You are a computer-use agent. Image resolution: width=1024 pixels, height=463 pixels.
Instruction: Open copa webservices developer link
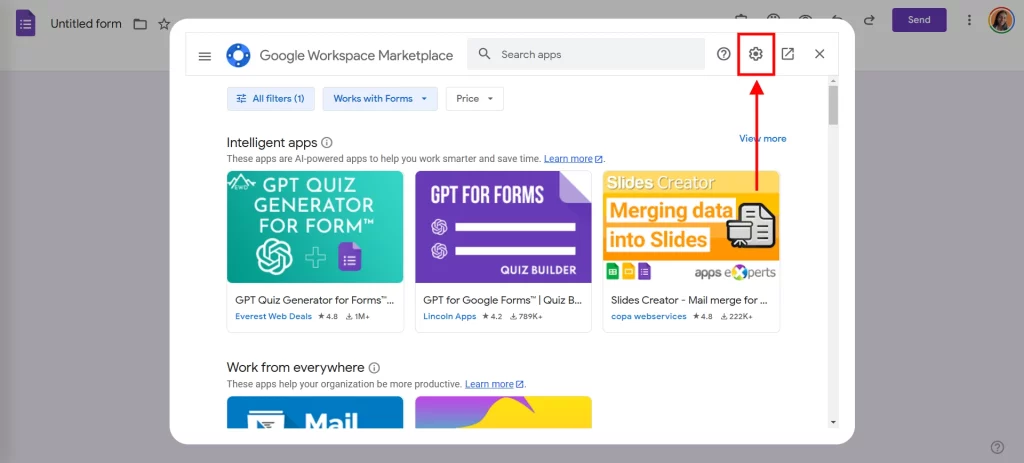[649, 317]
